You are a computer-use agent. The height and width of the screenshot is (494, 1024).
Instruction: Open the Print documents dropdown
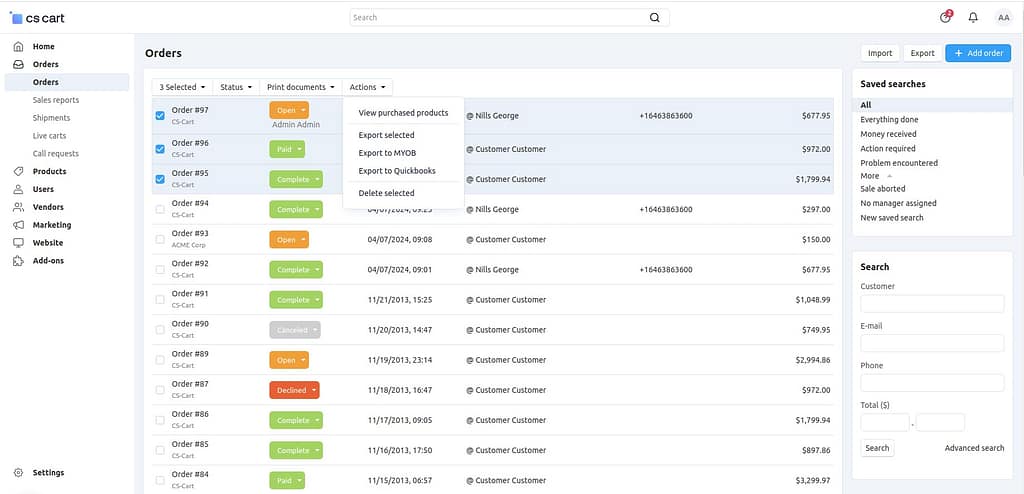(x=300, y=87)
